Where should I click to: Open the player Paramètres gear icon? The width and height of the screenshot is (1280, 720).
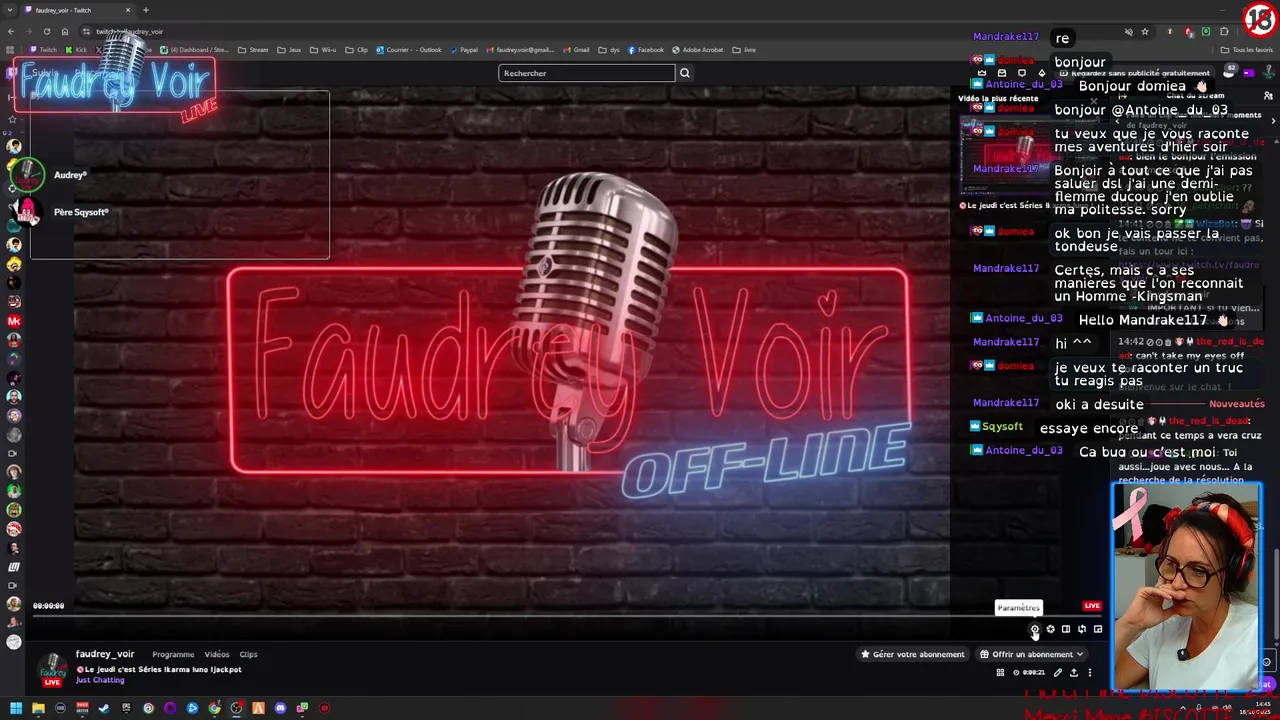coord(1035,629)
